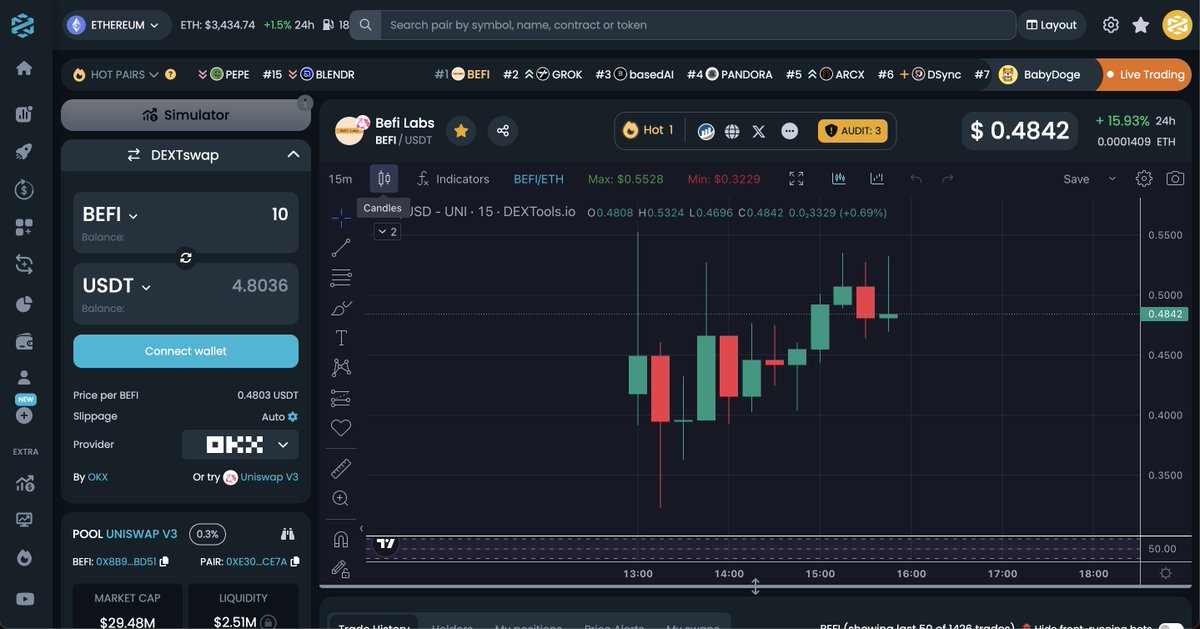Open the top-bar favorites star
This screenshot has height=629, width=1200.
click(x=1141, y=25)
